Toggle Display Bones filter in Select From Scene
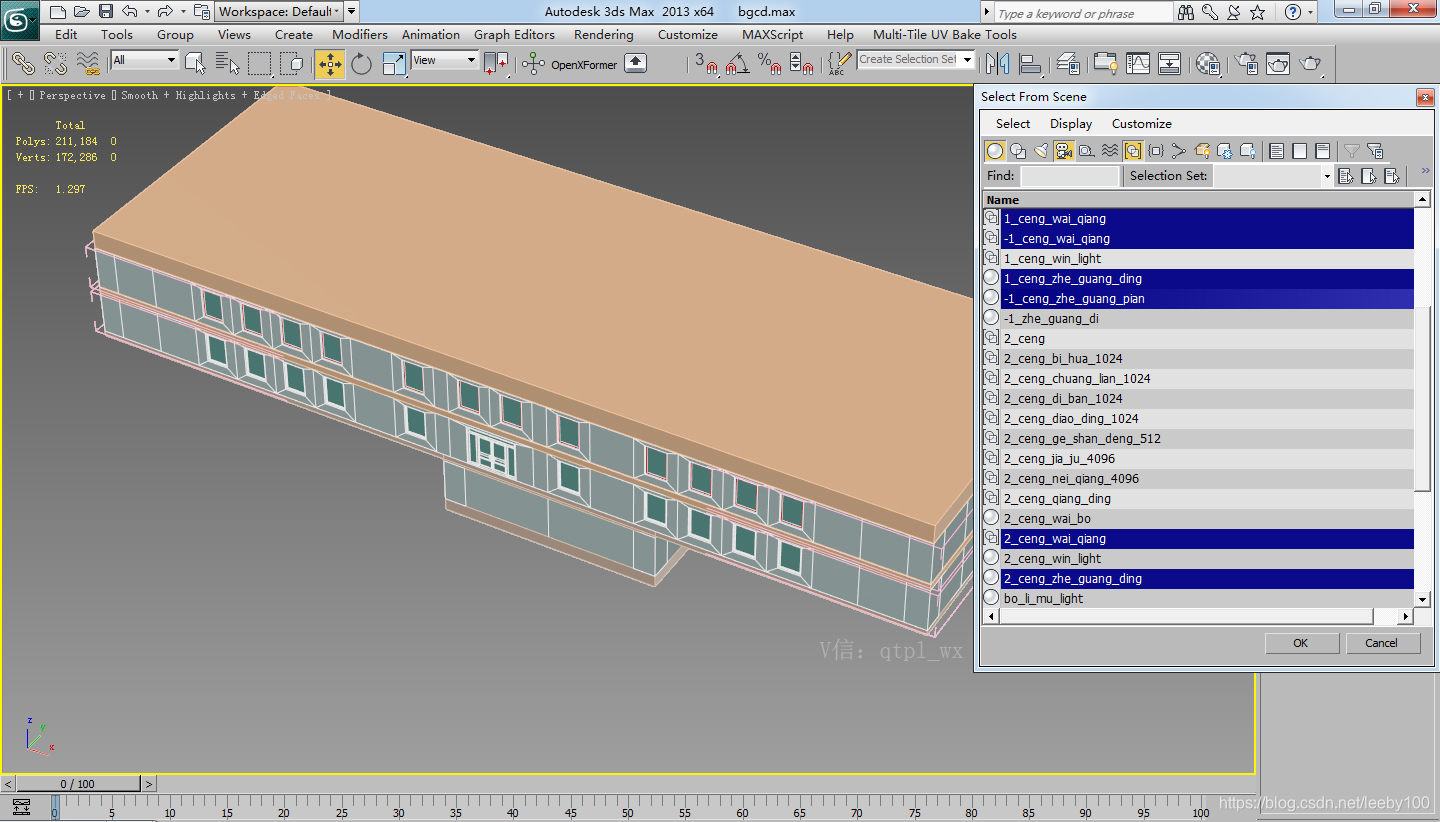Screen dimensions: 1440x822 [x=1179, y=151]
